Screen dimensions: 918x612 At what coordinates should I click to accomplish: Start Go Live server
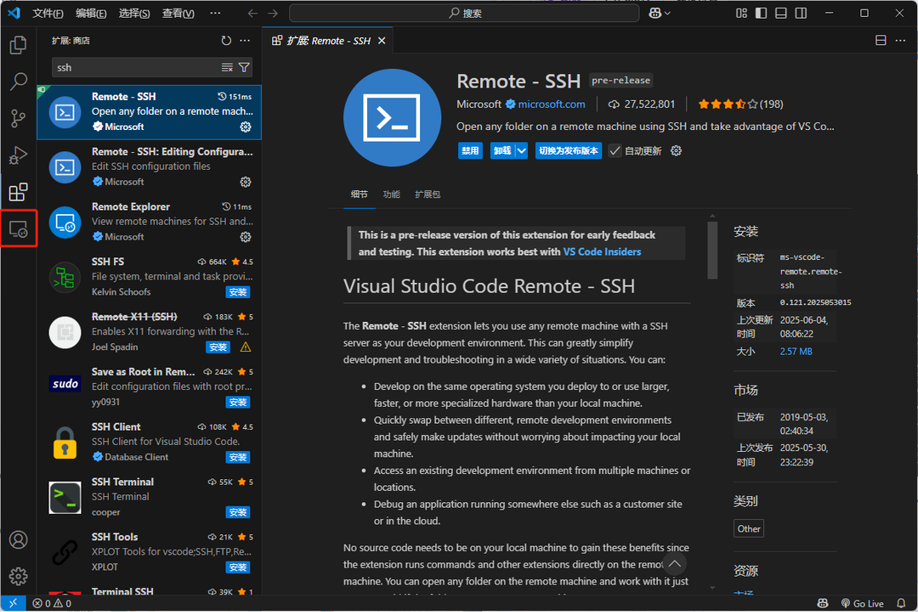click(862, 603)
